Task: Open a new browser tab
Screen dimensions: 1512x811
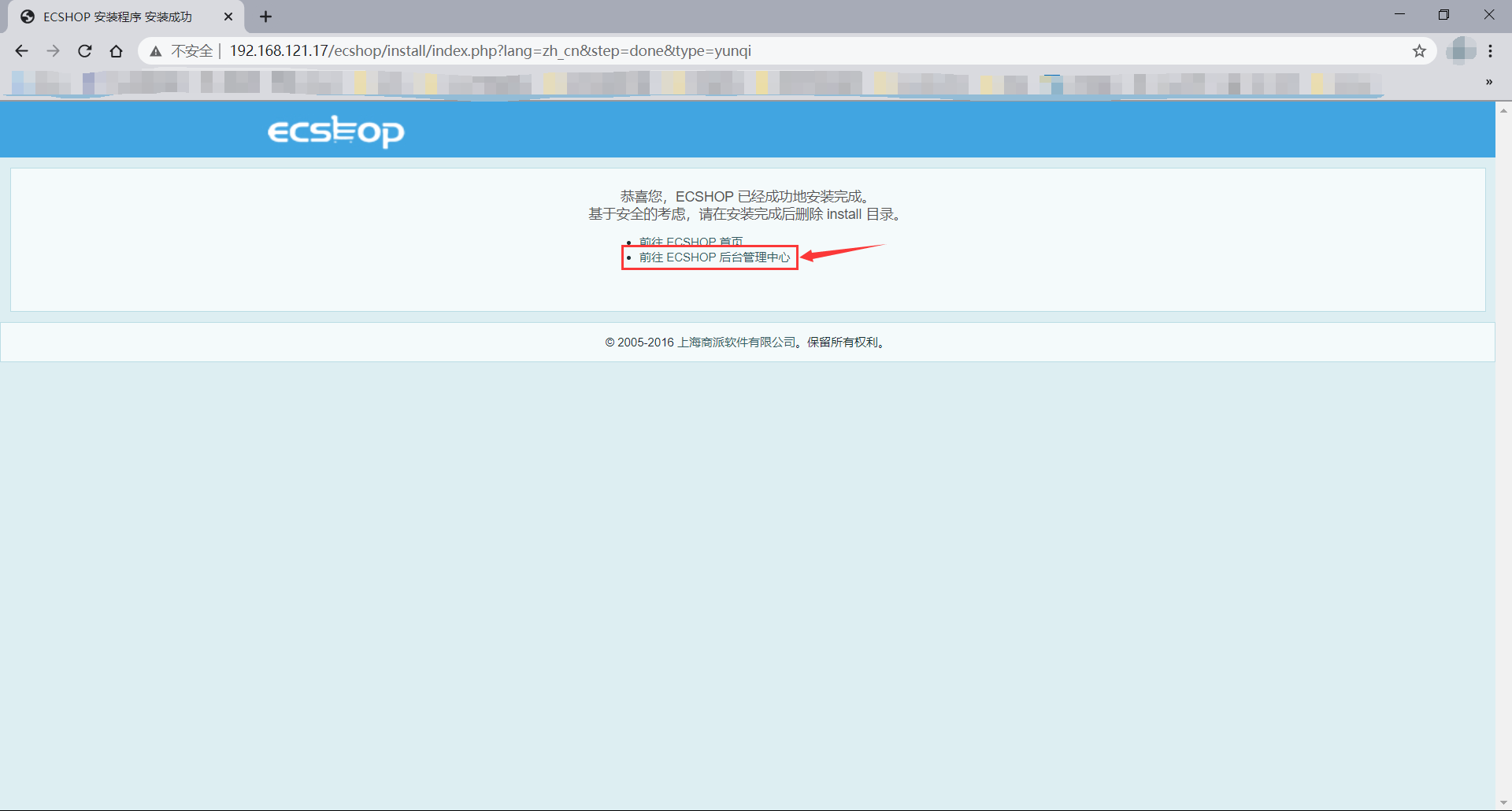Action: (x=266, y=17)
